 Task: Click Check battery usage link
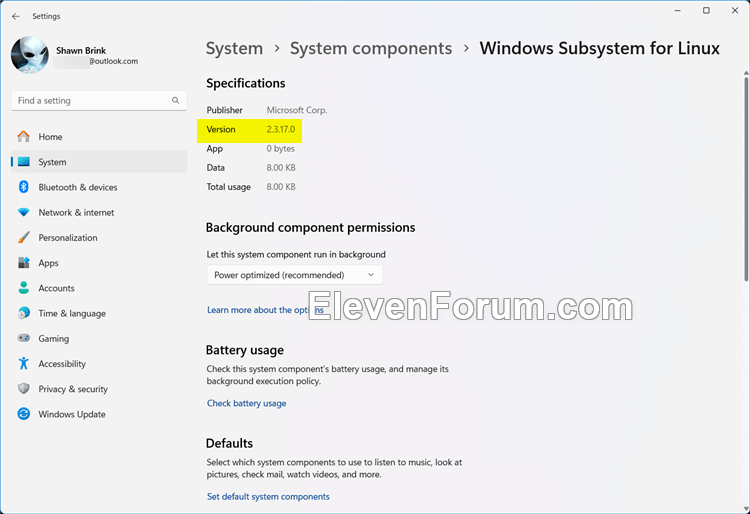point(246,403)
